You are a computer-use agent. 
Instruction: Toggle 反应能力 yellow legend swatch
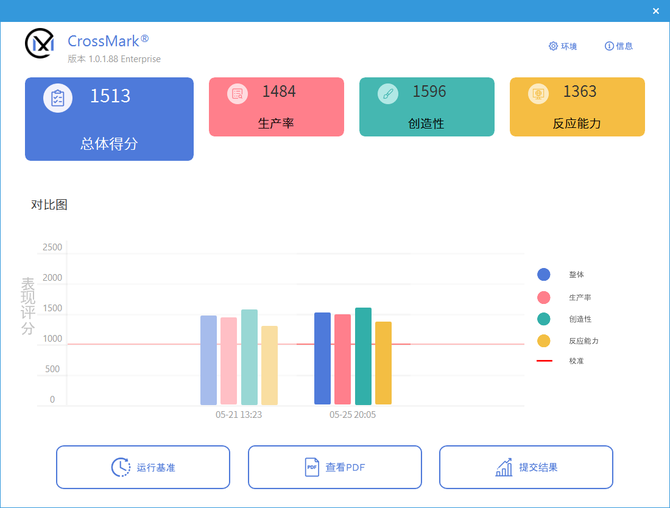tap(544, 341)
